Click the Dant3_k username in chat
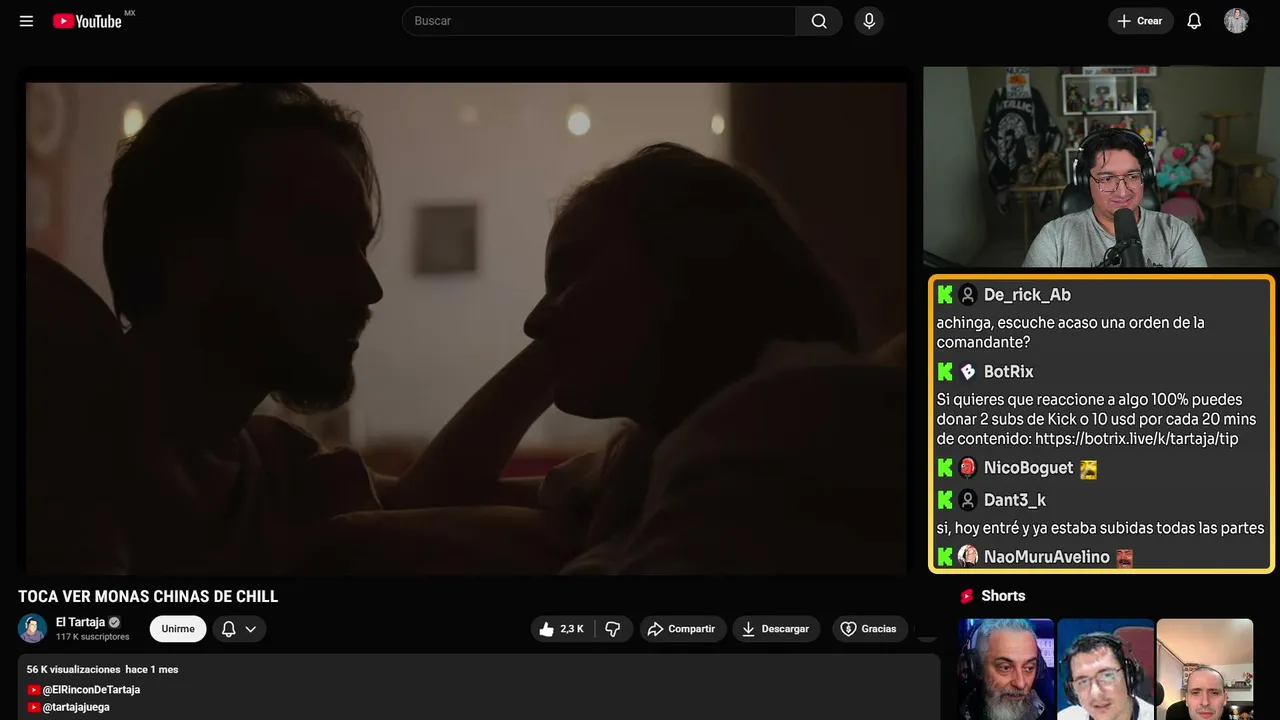This screenshot has width=1280, height=720. pyautogui.click(x=1015, y=500)
